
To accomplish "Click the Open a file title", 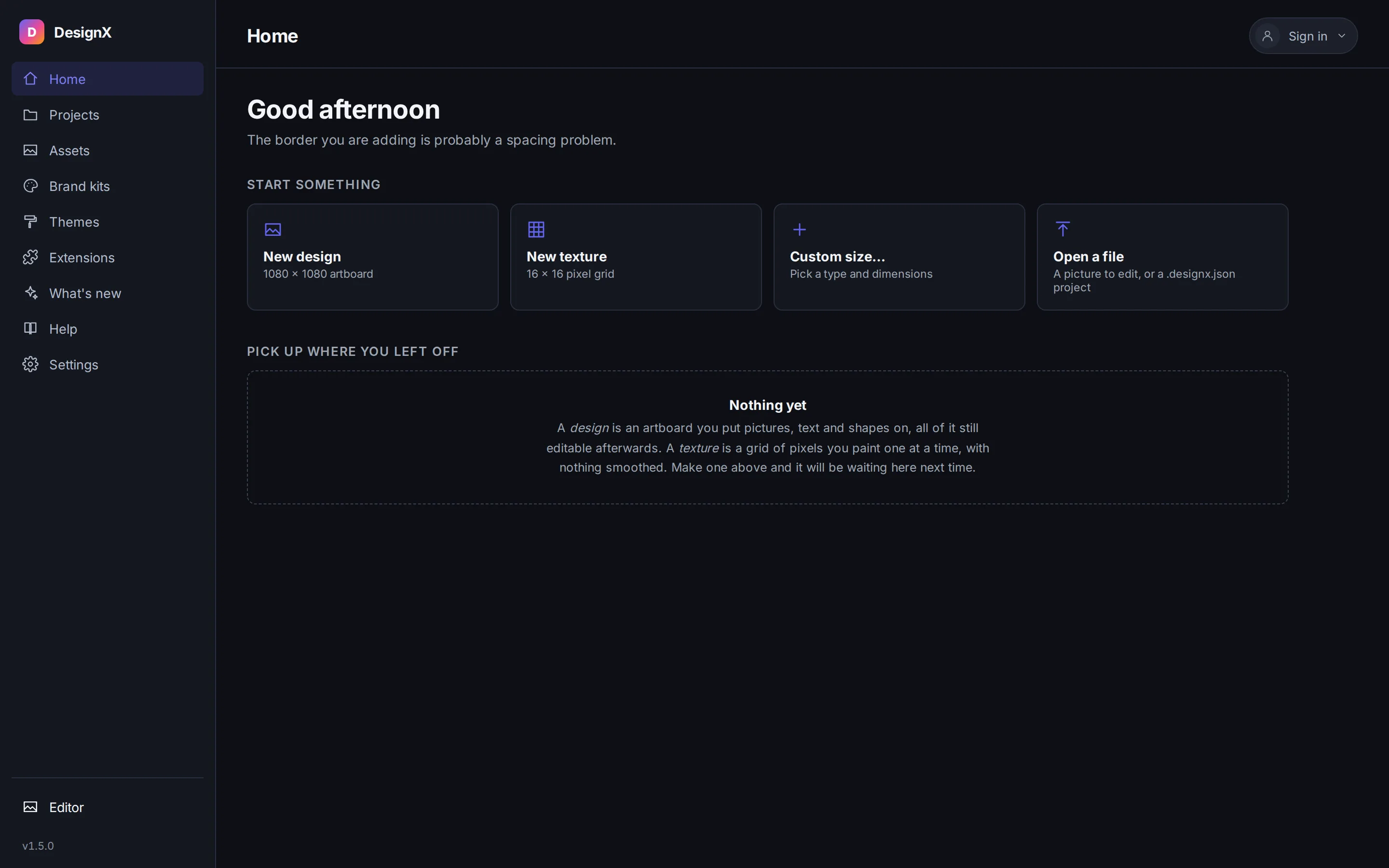I will [x=1088, y=257].
